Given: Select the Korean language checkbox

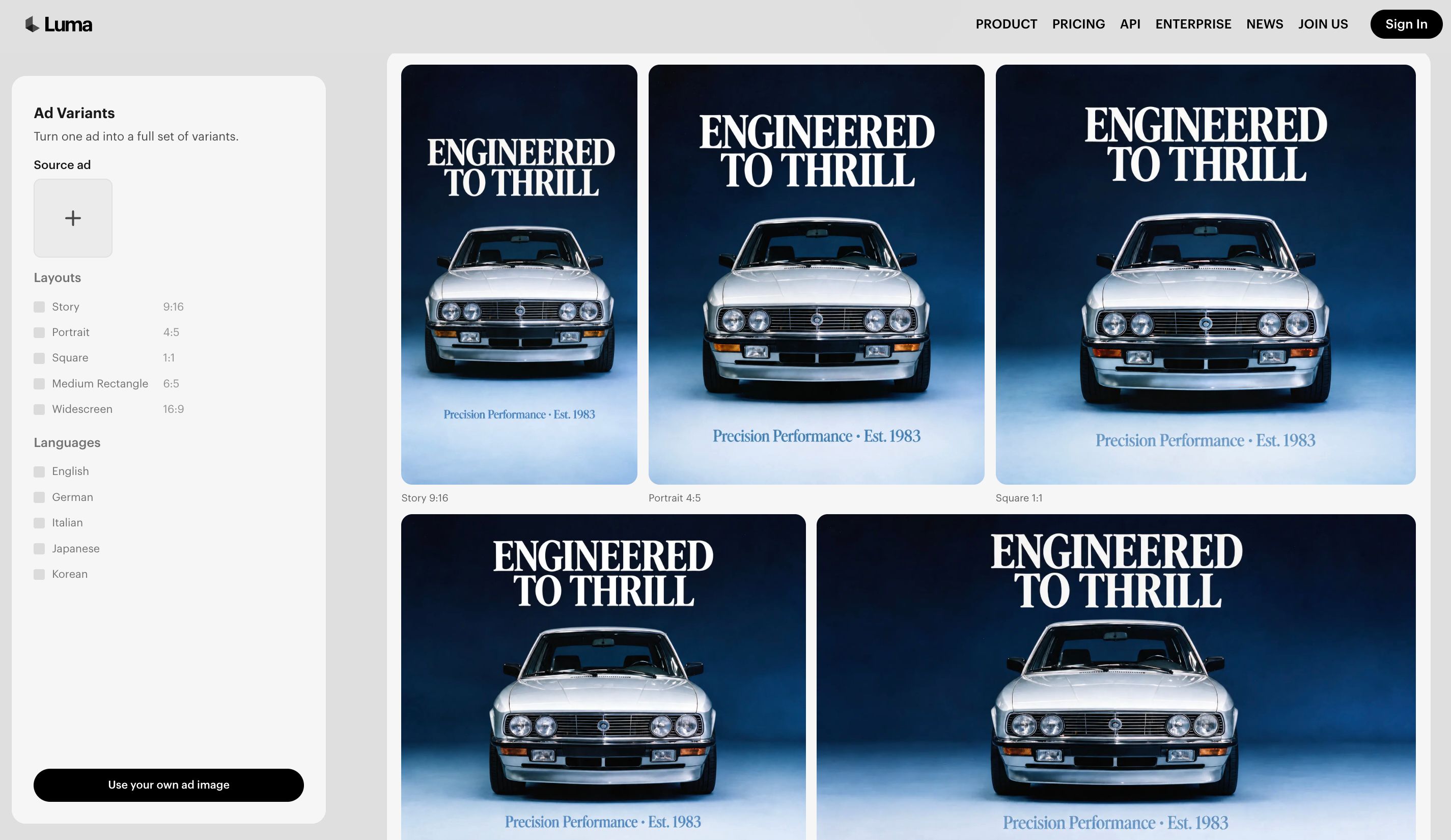Looking at the screenshot, I should click(x=39, y=575).
